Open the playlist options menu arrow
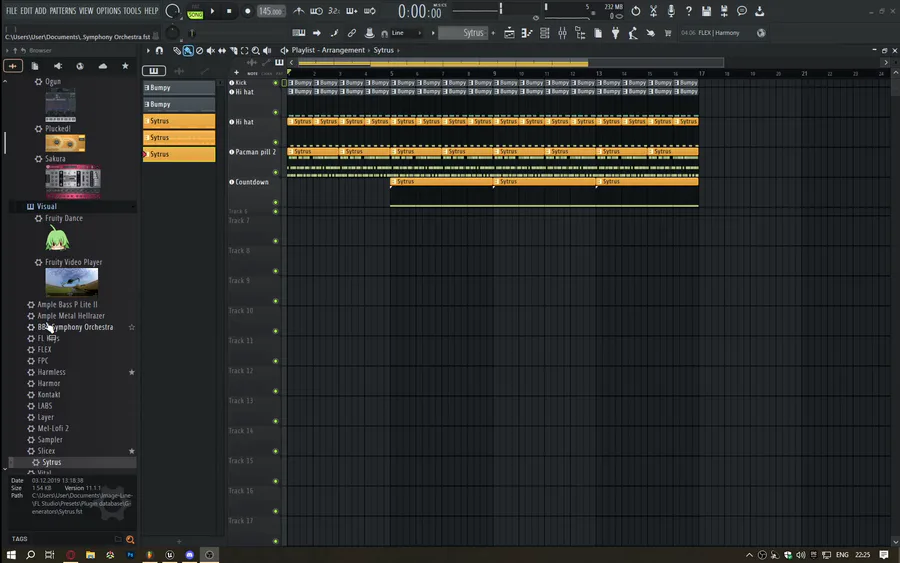 (148, 51)
